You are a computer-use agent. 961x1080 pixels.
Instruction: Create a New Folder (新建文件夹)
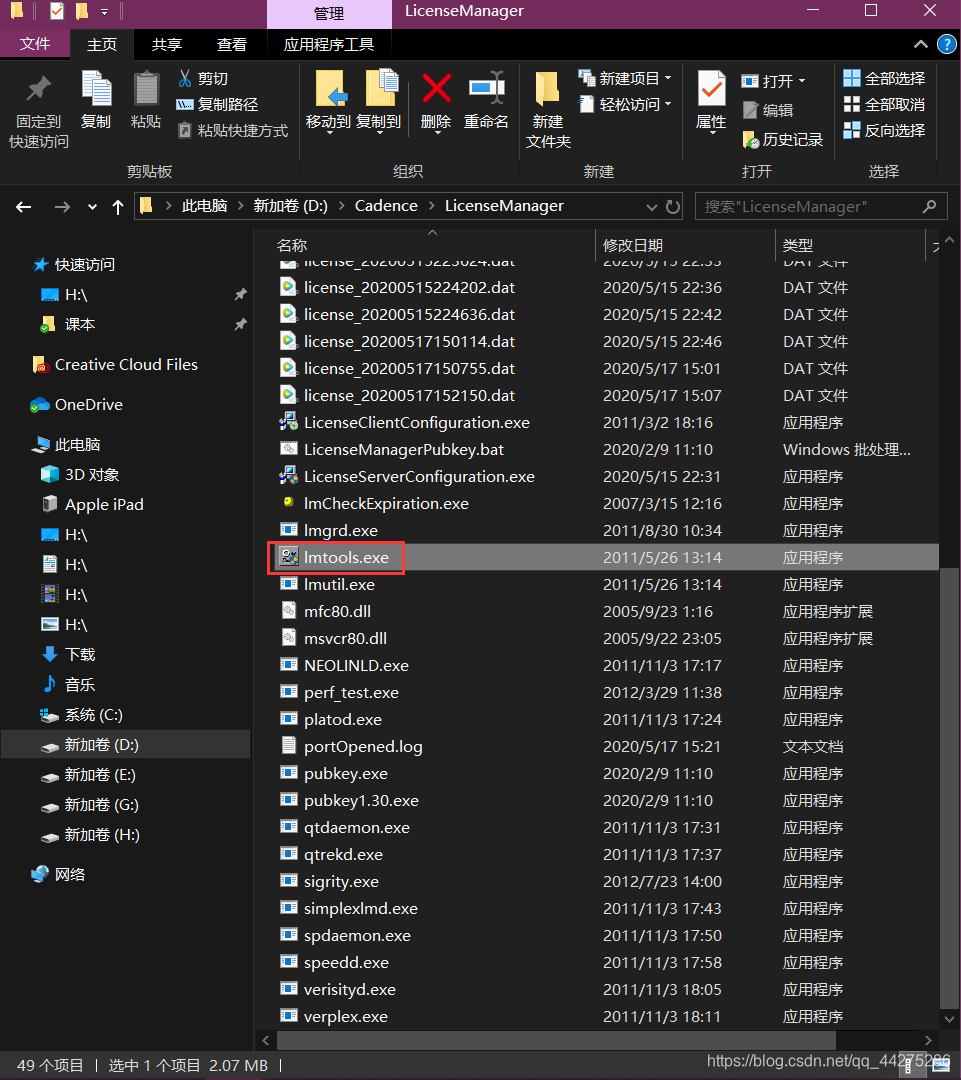[x=548, y=110]
